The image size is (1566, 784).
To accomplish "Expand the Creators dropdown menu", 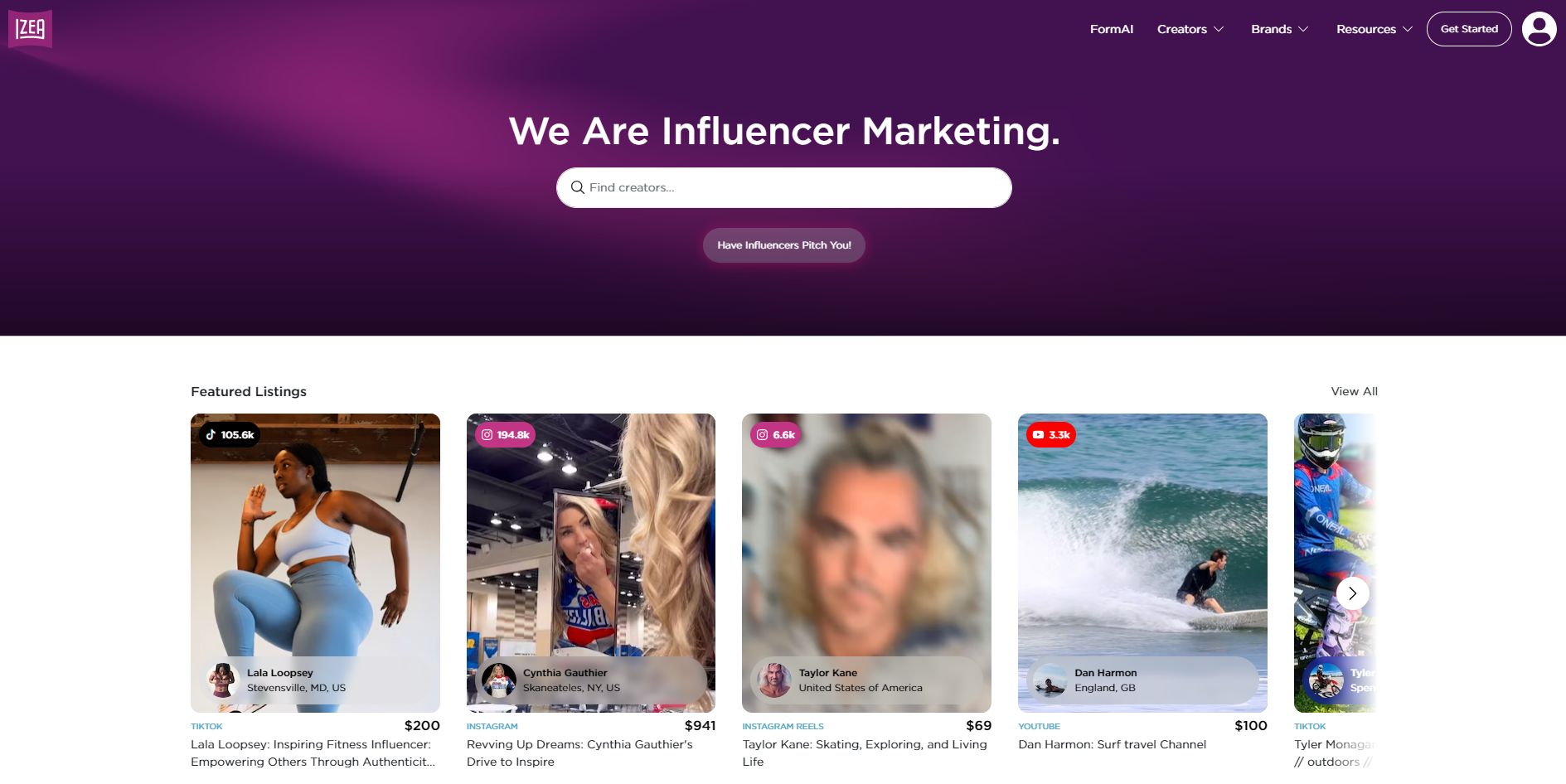I will tap(1190, 29).
